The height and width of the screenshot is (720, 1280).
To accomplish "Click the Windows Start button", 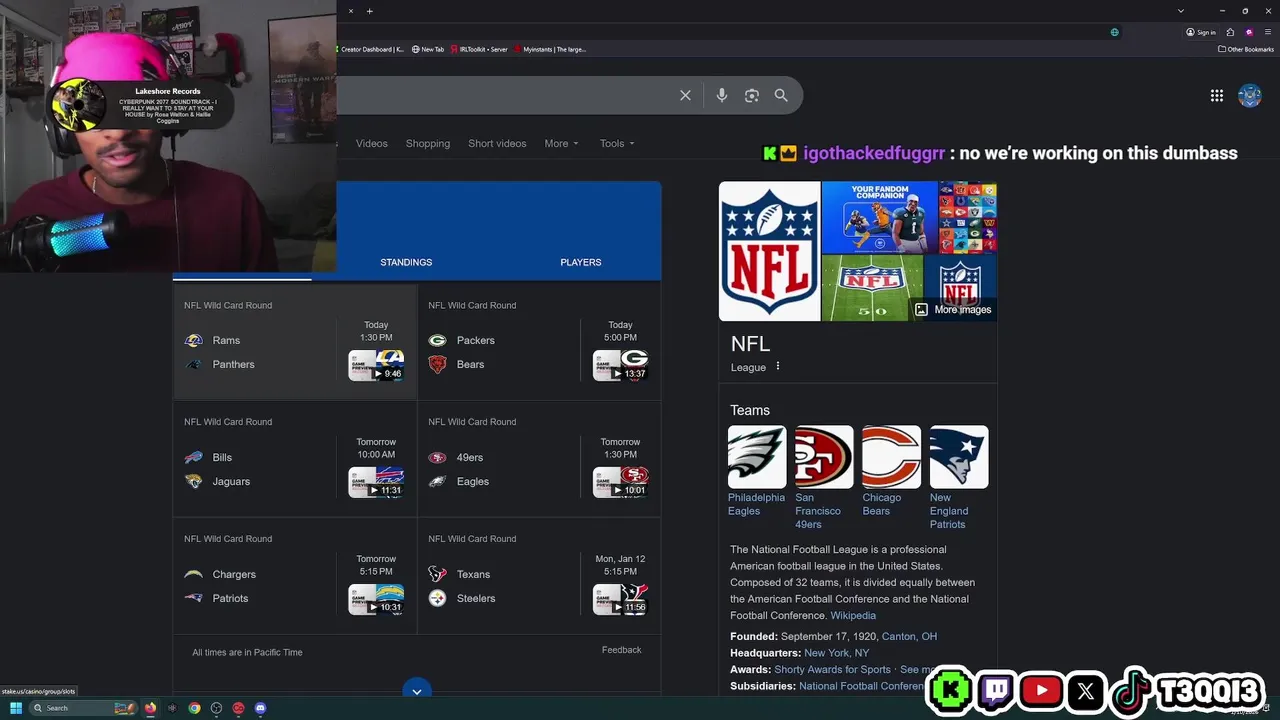I will coord(15,708).
